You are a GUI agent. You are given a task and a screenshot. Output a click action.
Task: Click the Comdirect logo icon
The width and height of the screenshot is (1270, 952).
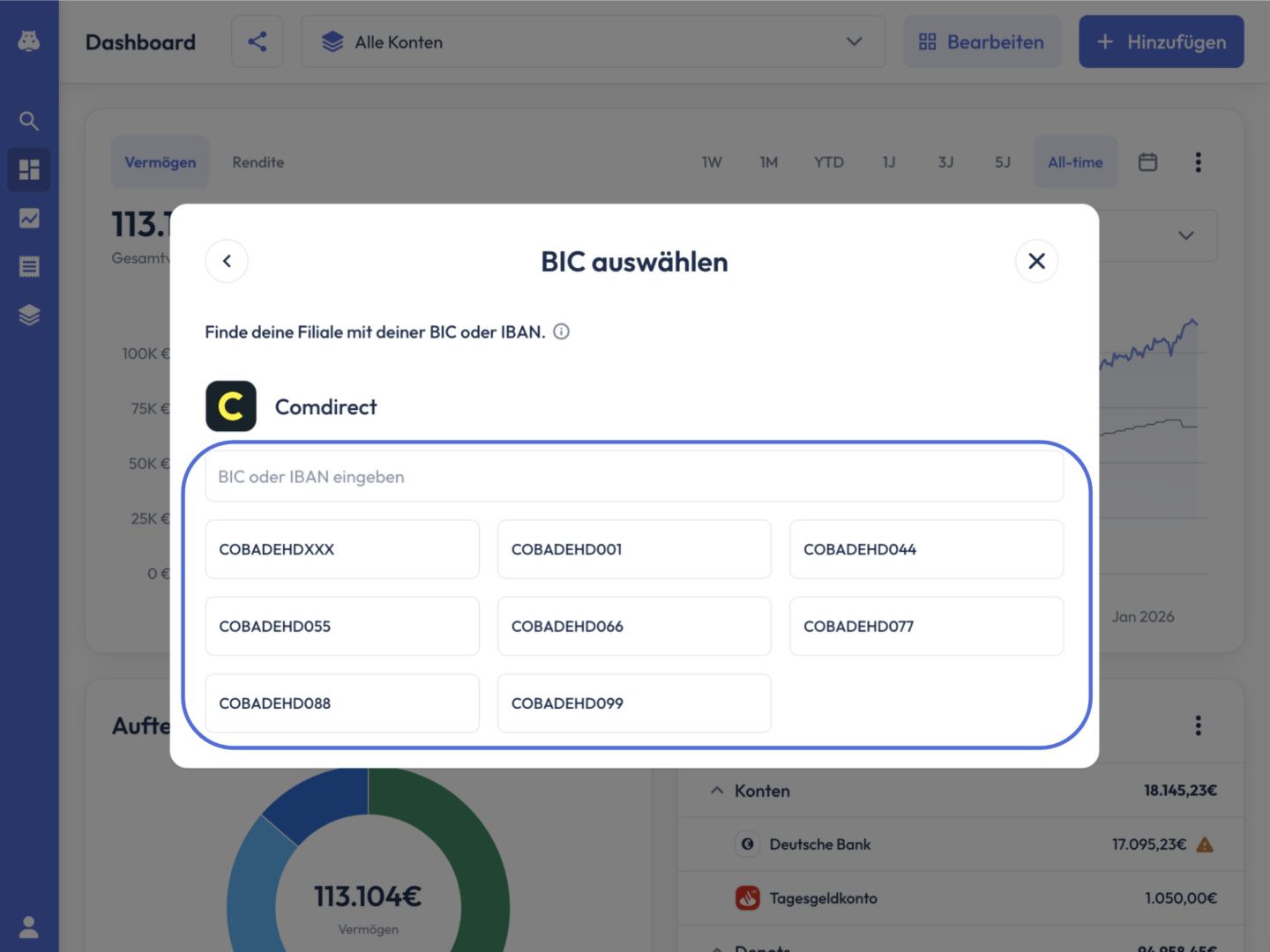231,406
